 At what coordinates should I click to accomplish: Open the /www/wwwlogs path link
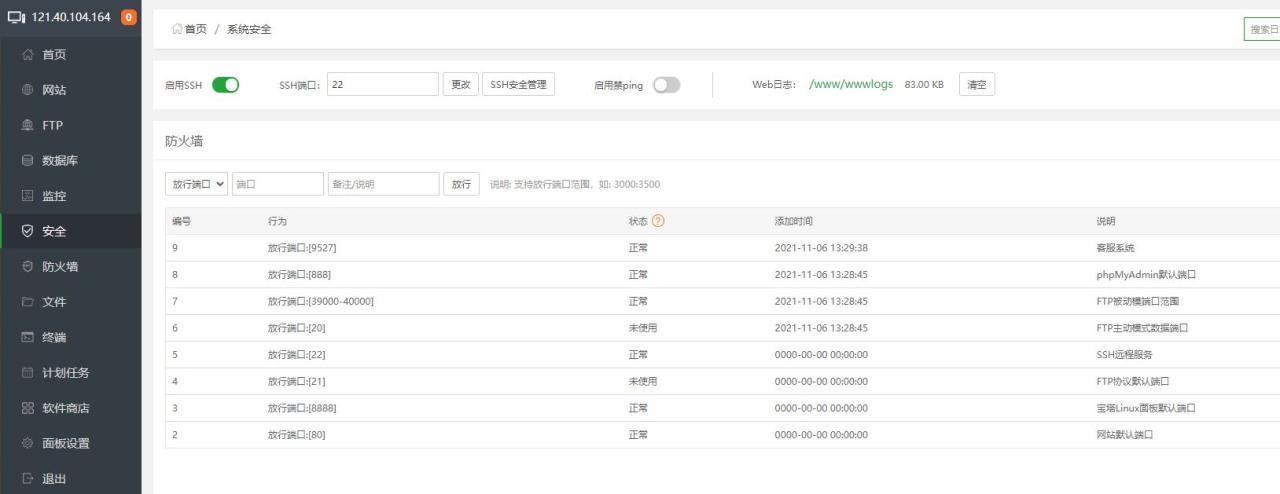(x=853, y=85)
